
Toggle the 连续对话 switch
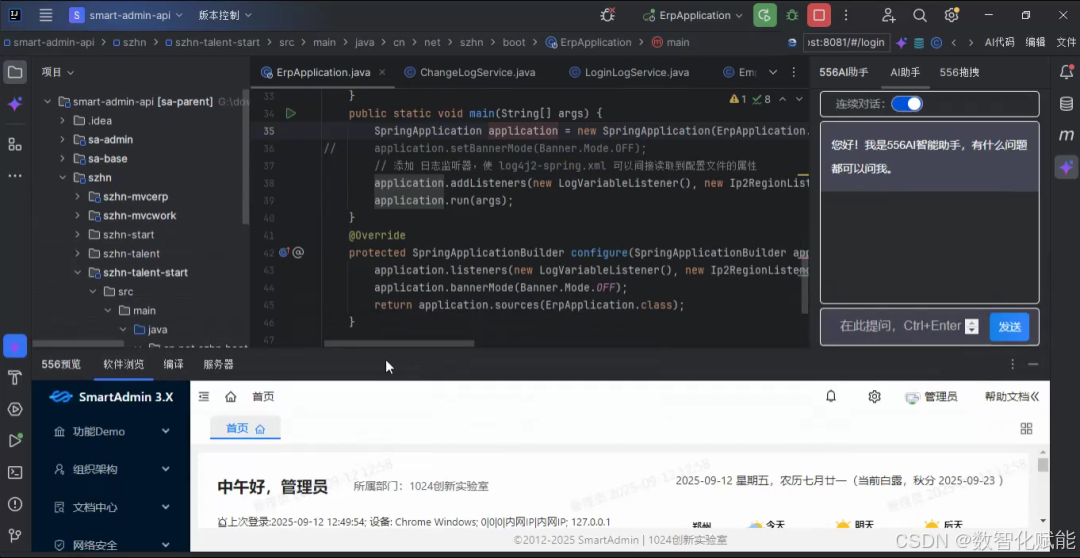tap(906, 104)
